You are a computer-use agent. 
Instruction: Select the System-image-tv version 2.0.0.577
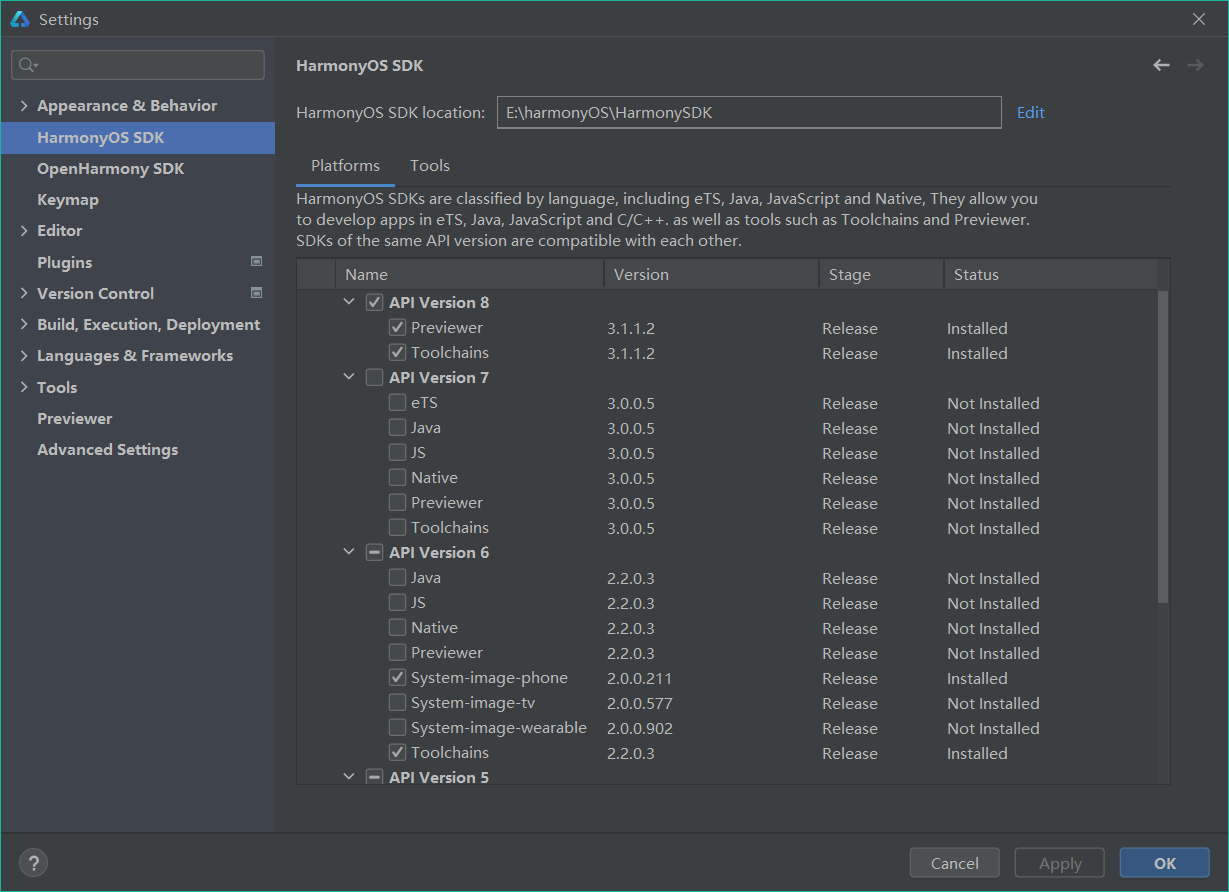click(x=640, y=703)
